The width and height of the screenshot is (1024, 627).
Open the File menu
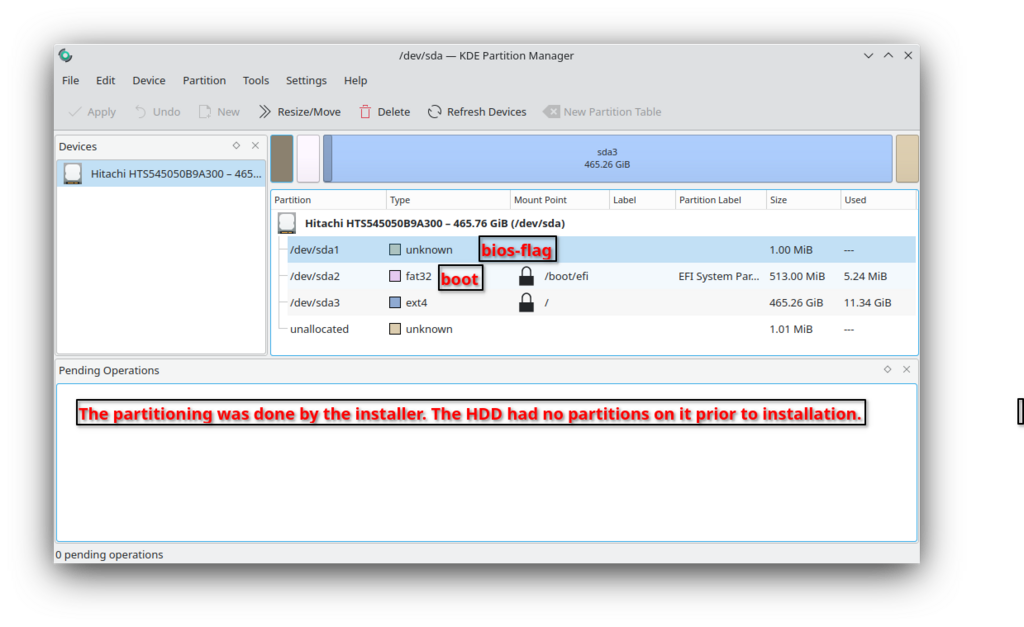point(71,80)
